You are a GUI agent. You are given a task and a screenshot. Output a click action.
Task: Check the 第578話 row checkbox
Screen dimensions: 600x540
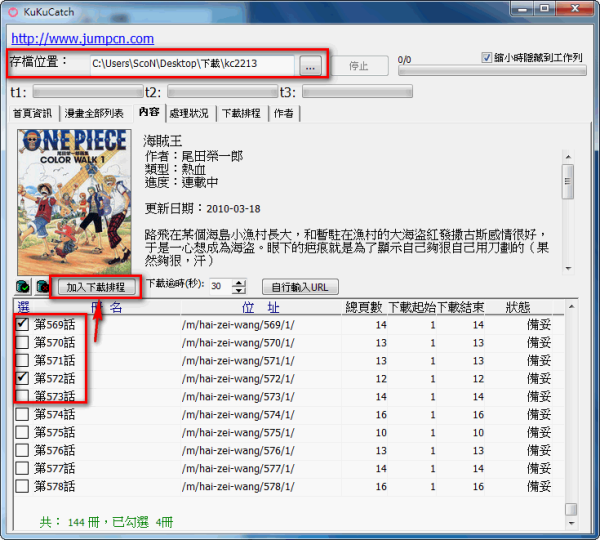click(x=22, y=486)
